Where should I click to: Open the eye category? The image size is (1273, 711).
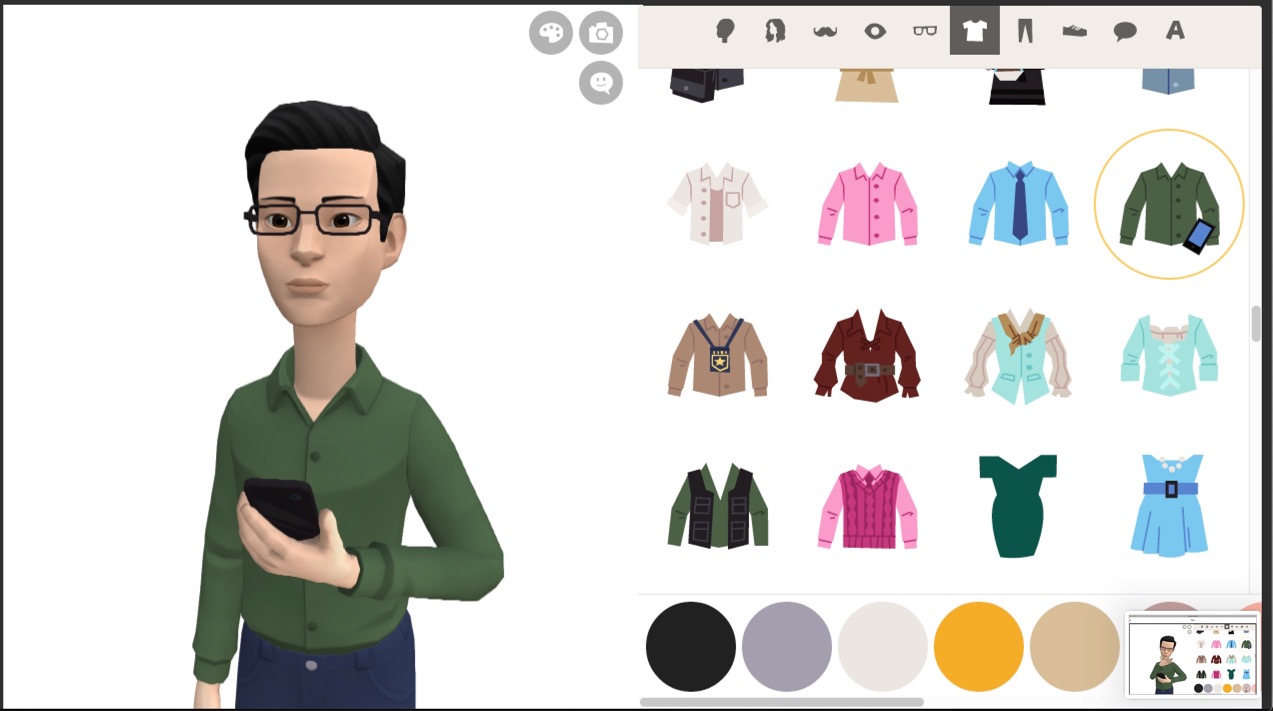pos(875,31)
